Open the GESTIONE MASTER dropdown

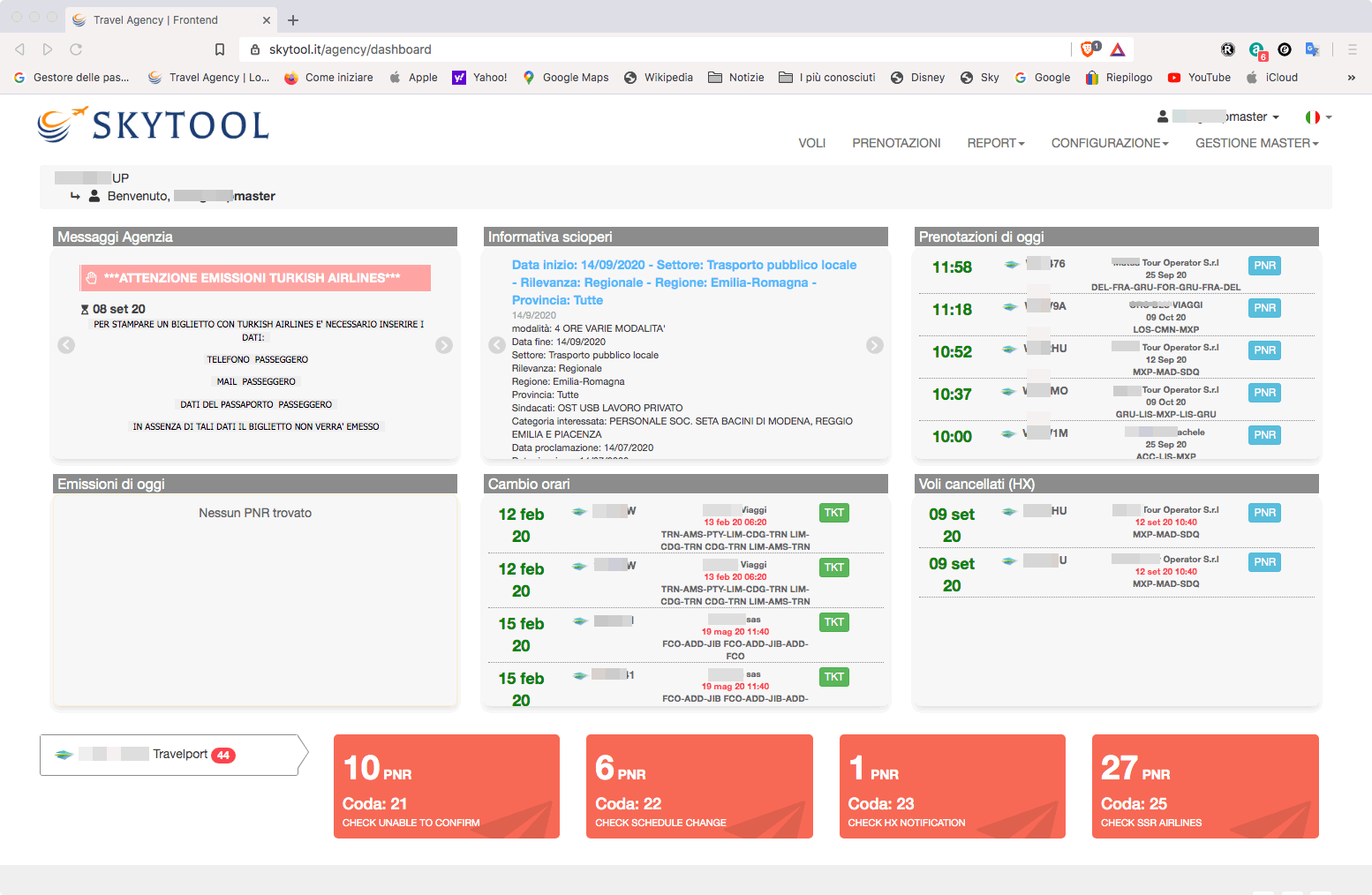click(1256, 143)
